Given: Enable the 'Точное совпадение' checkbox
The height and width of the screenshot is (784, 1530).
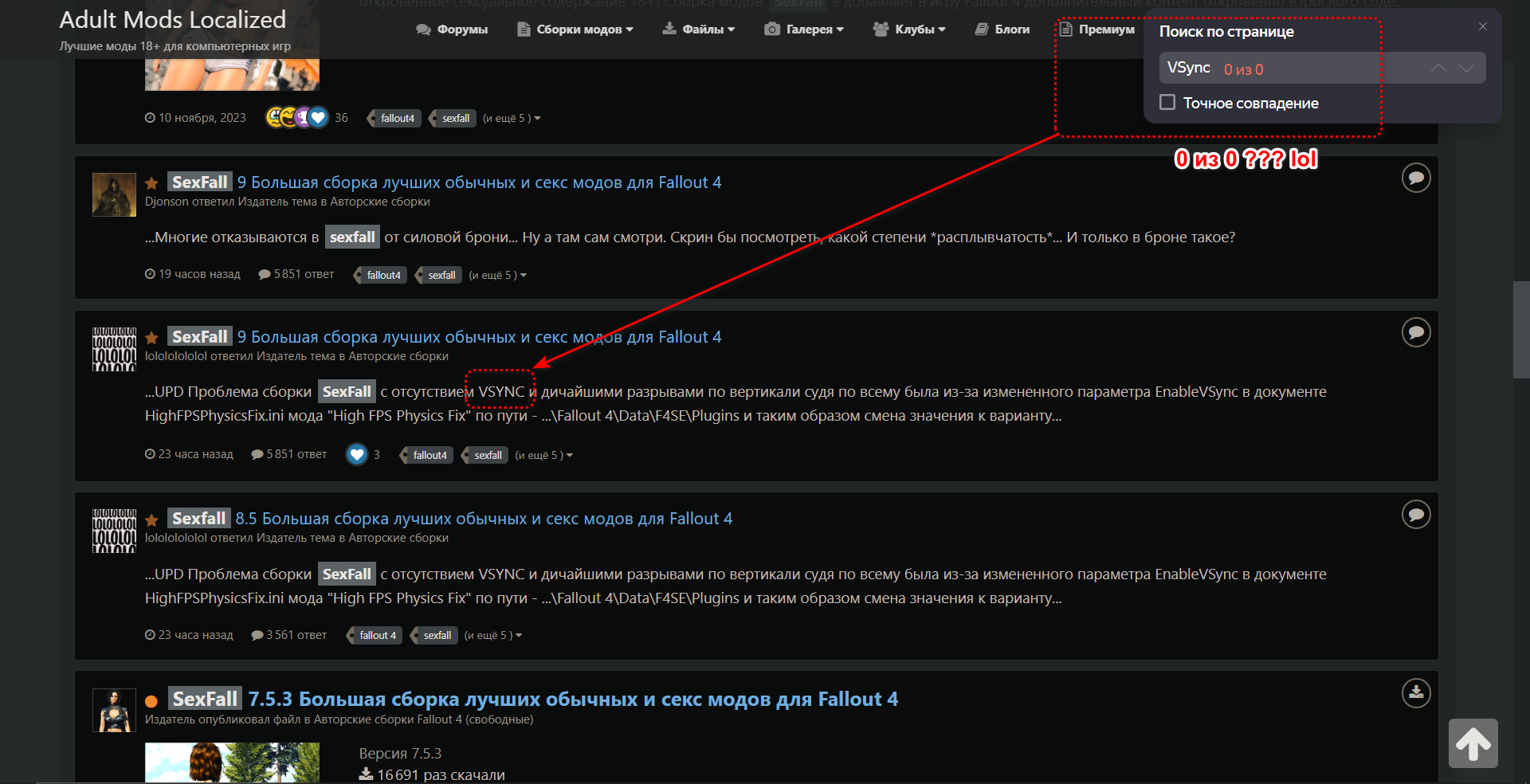Looking at the screenshot, I should click(1167, 103).
